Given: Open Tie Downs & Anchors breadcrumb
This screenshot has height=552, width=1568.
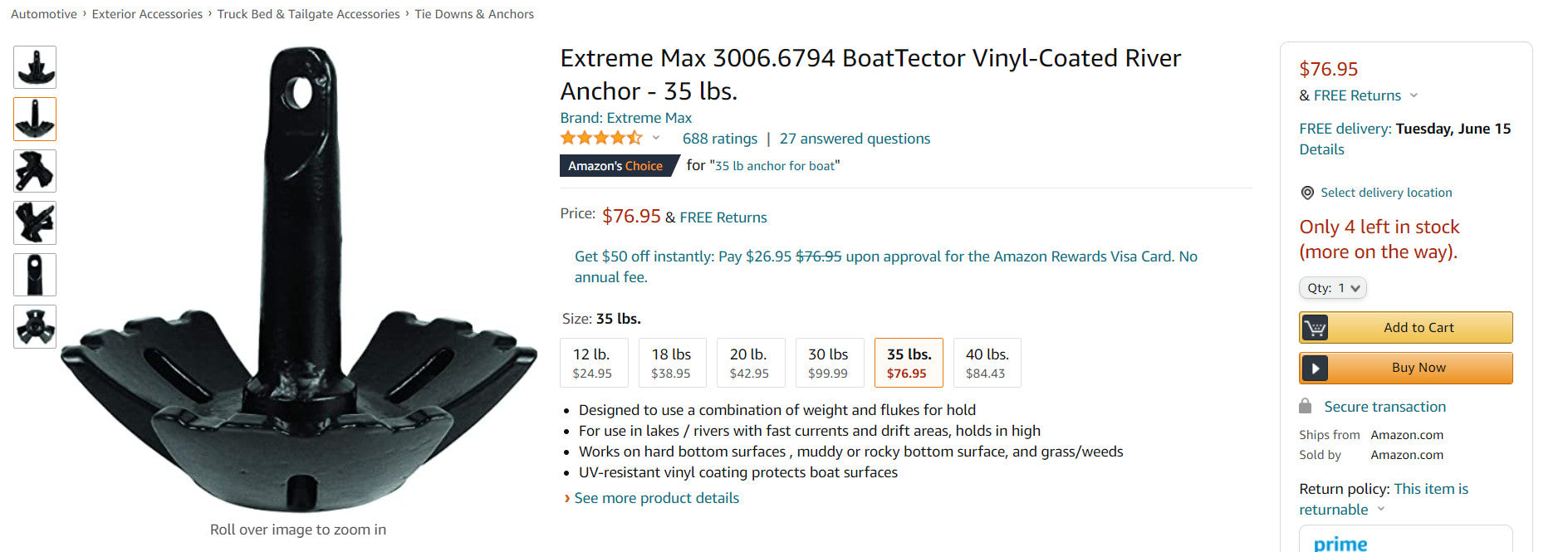Looking at the screenshot, I should pos(474,14).
